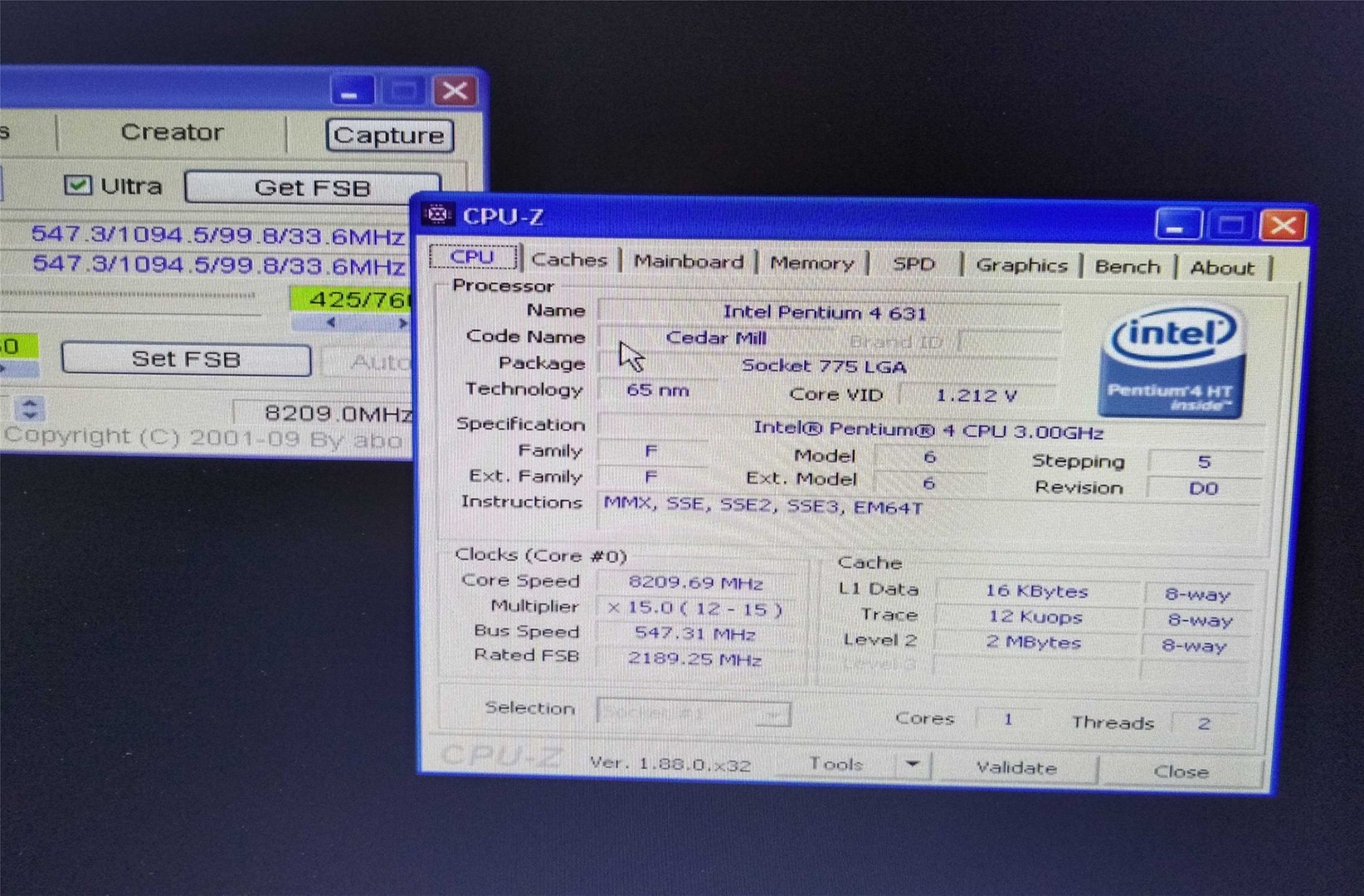1364x896 pixels.
Task: Click the second 547.3/1094.5 frequency line
Action: click(x=218, y=265)
